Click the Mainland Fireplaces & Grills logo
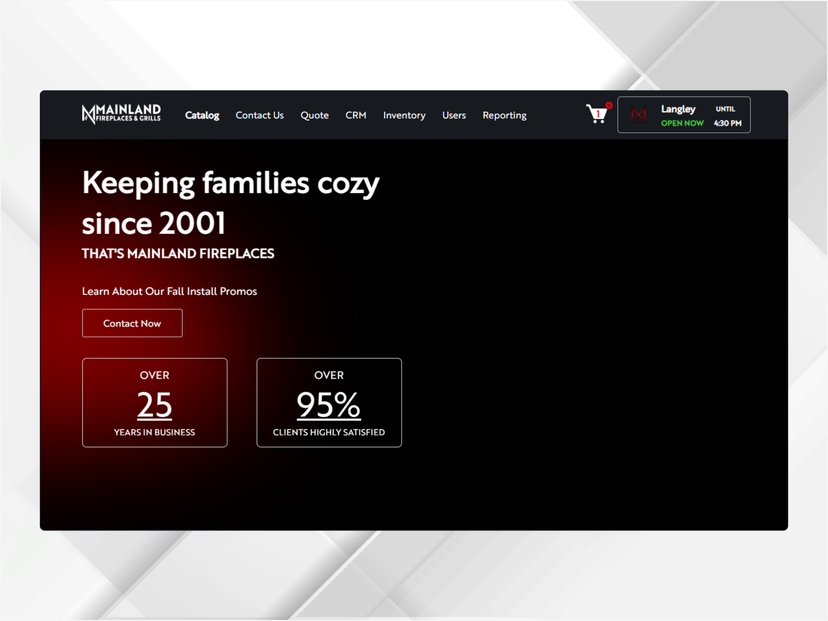Image resolution: width=828 pixels, height=621 pixels. (121, 114)
